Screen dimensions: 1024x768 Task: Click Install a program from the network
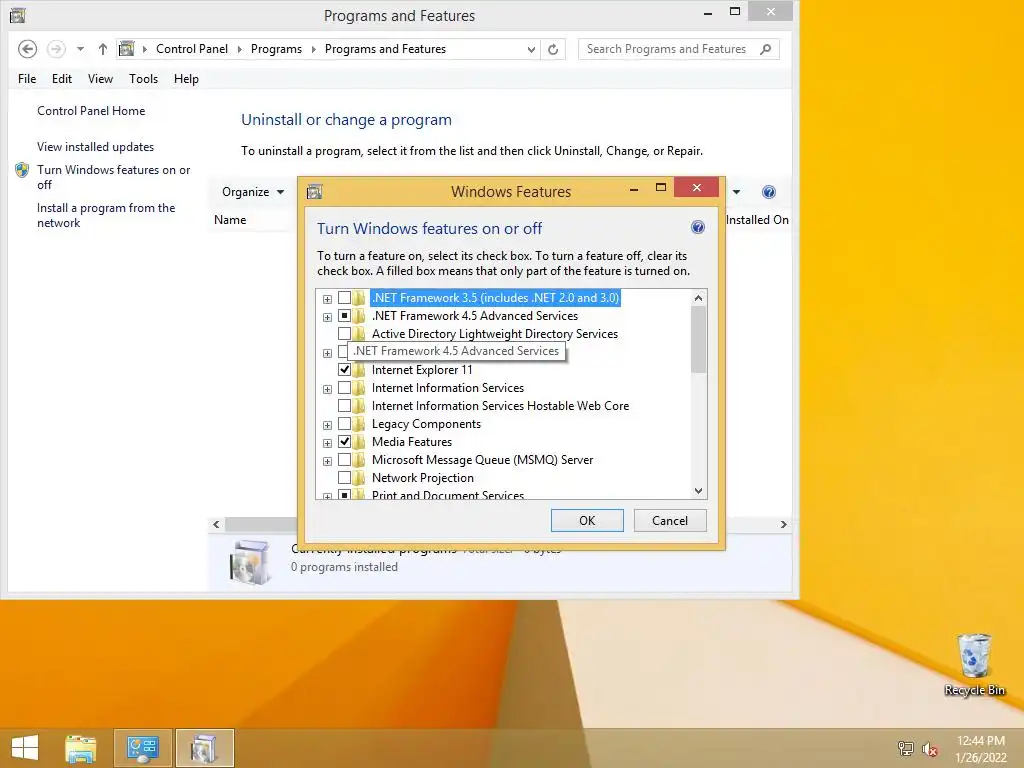pos(106,216)
